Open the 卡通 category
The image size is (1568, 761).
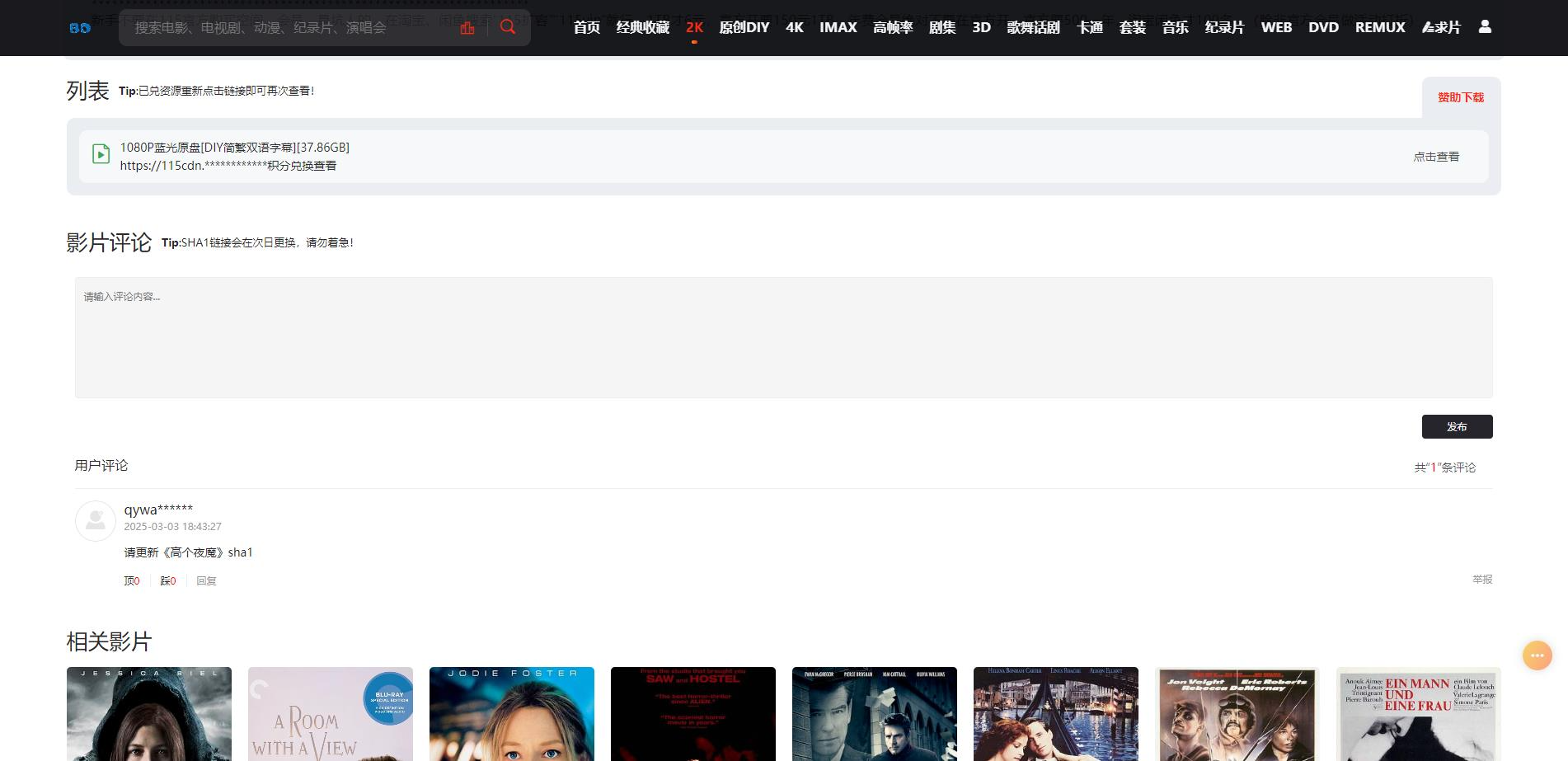tap(1090, 27)
